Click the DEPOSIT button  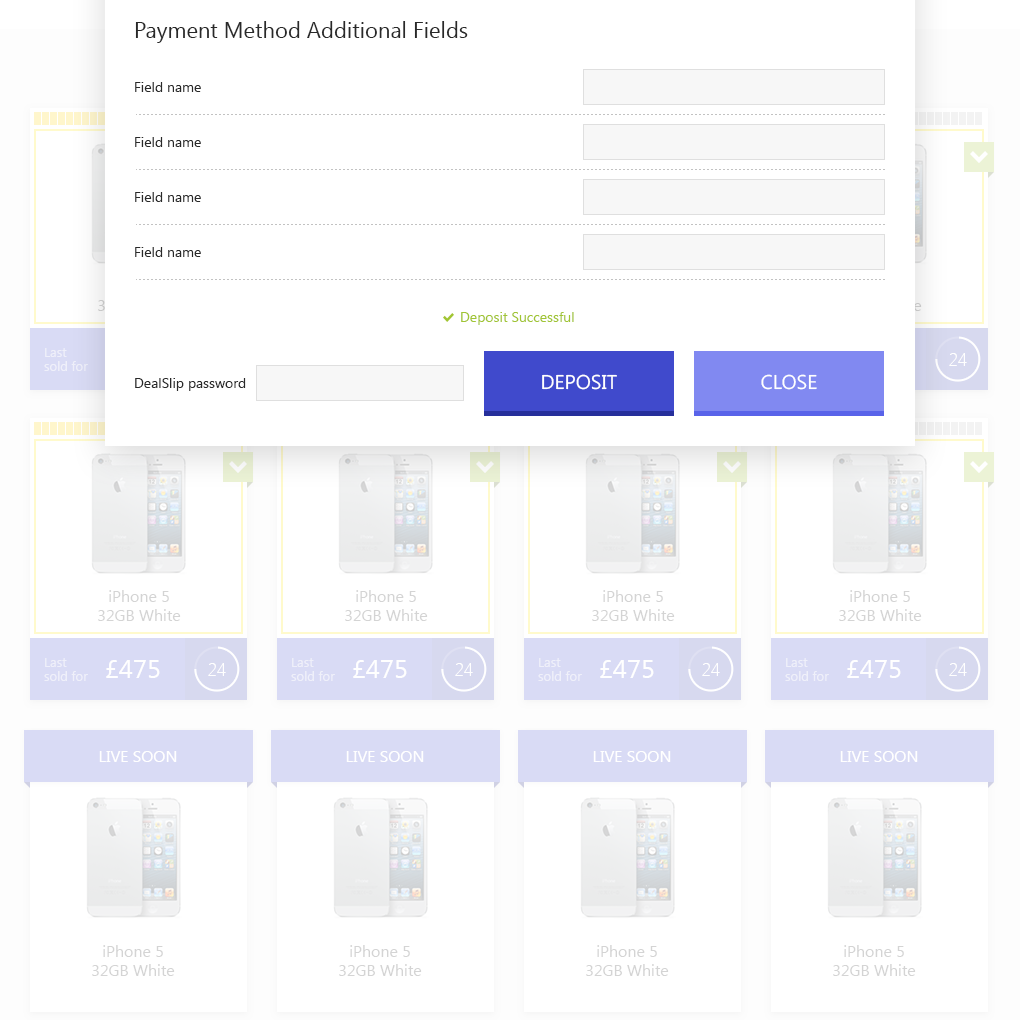pyautogui.click(x=578, y=382)
